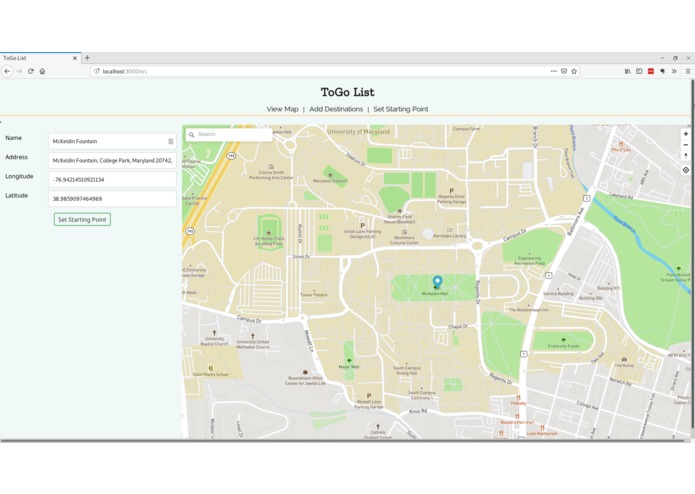Focus the Longitude input field
Image resolution: width=695 pixels, height=494 pixels.
click(x=112, y=179)
